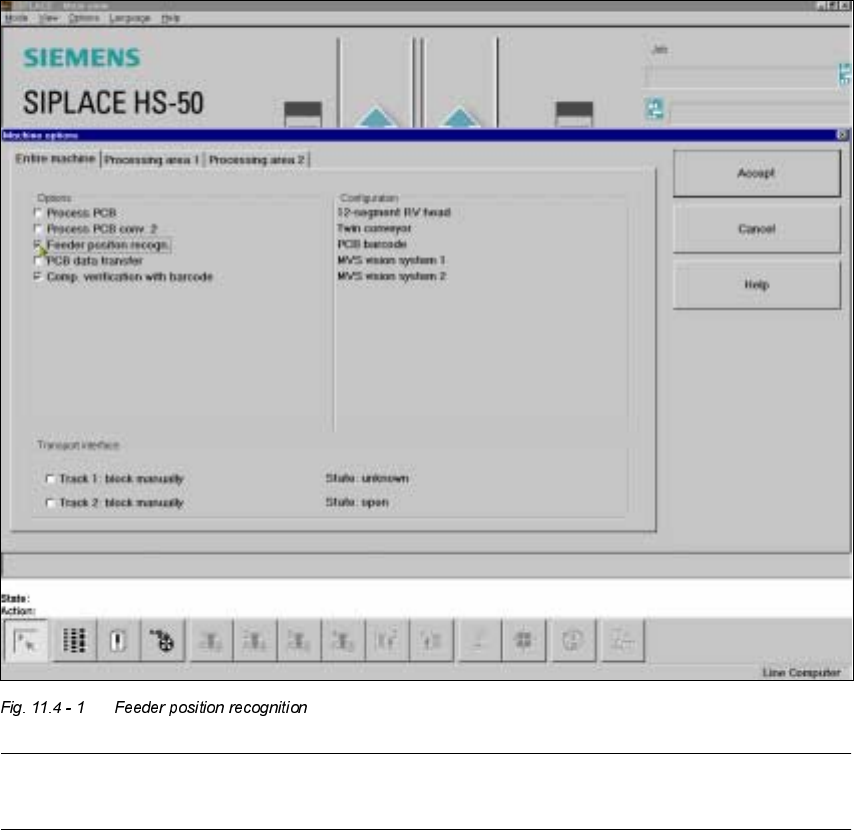Click the right blue conveyor arrow
Viewport: 854px width, 830px height.
[x=460, y=117]
